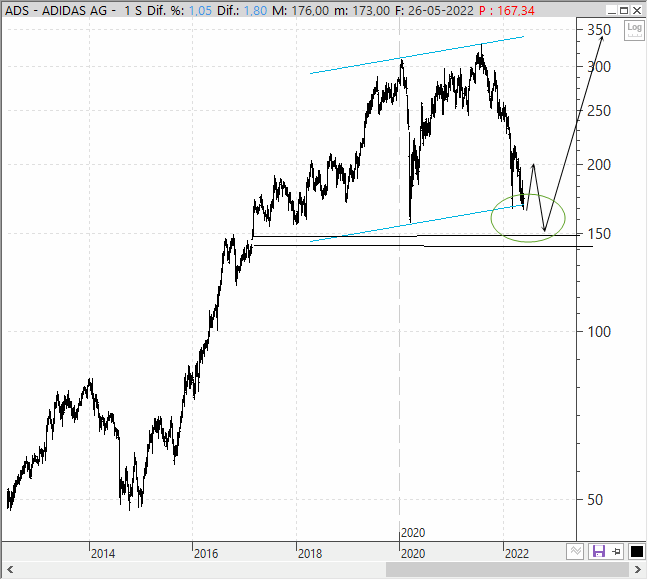Toggle the Log scale button
This screenshot has height=580, width=648.
click(634, 30)
